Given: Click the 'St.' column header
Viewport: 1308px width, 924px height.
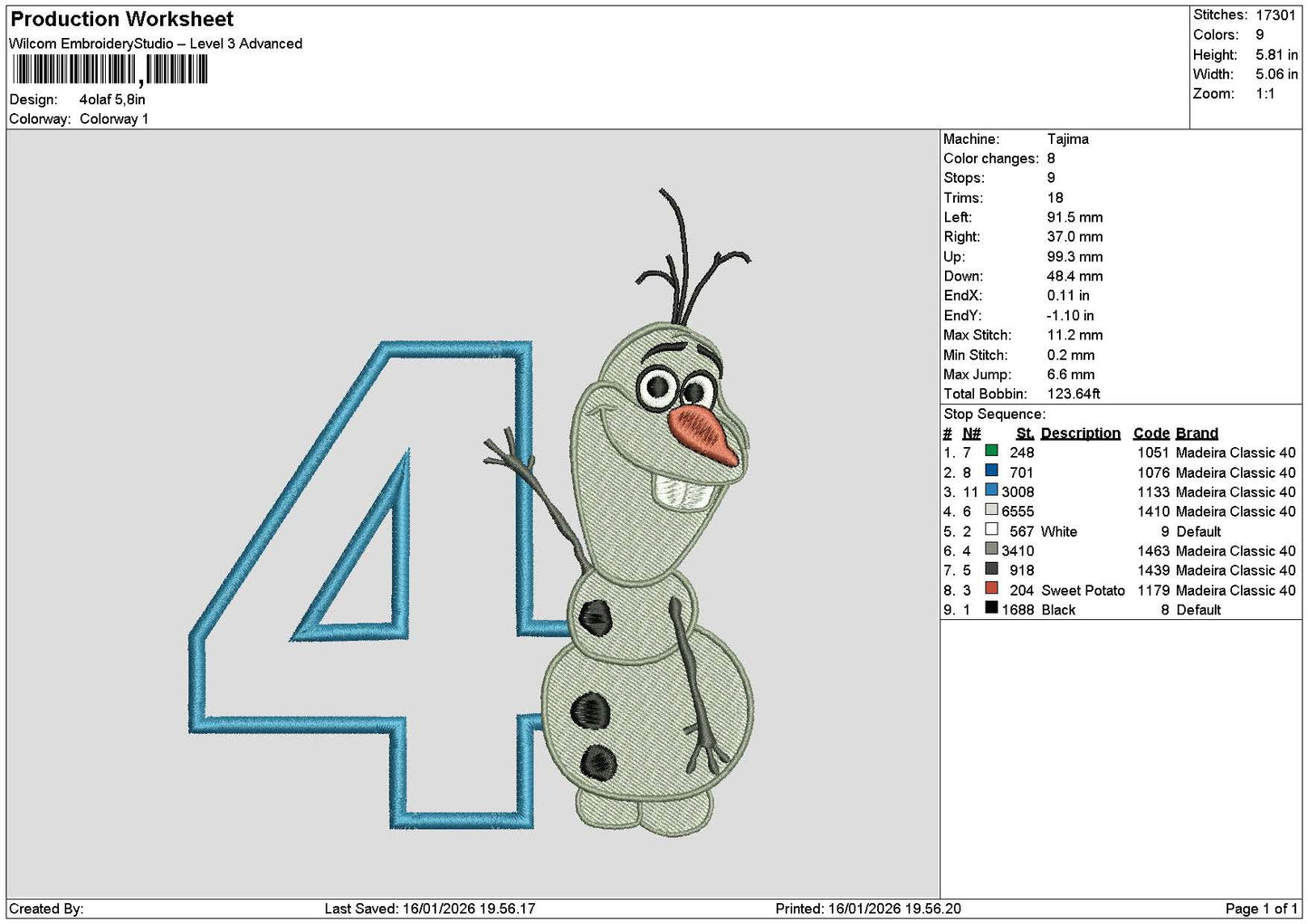Looking at the screenshot, I should pos(1025,433).
